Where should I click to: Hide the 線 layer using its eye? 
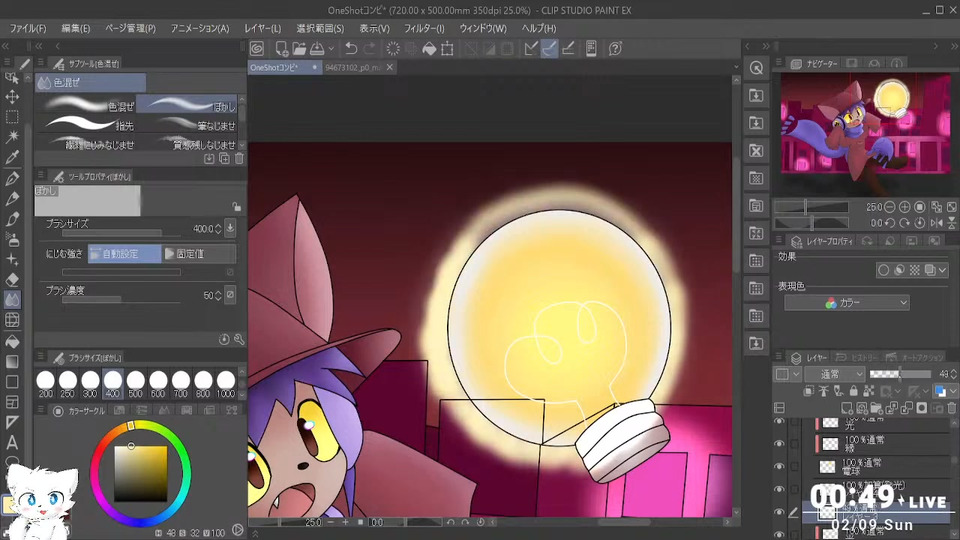click(779, 444)
